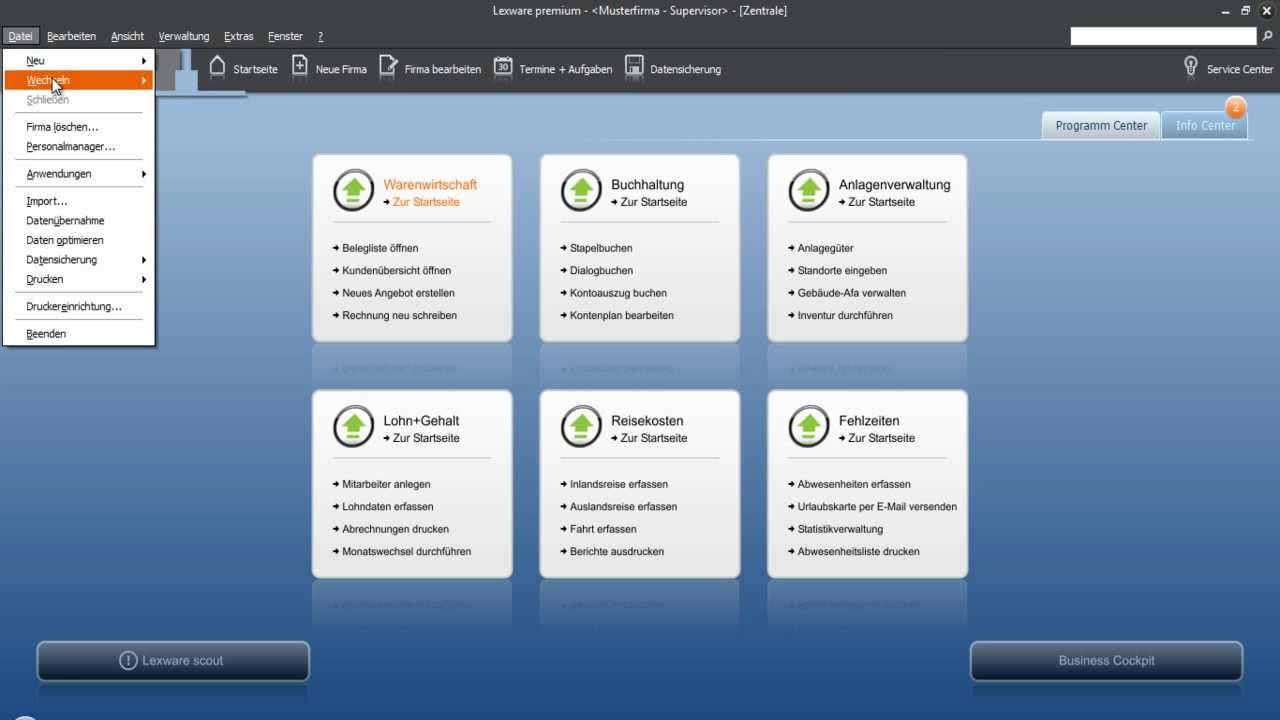Screen dimensions: 1280x720
Task: Open the ? help menu
Action: (x=320, y=36)
